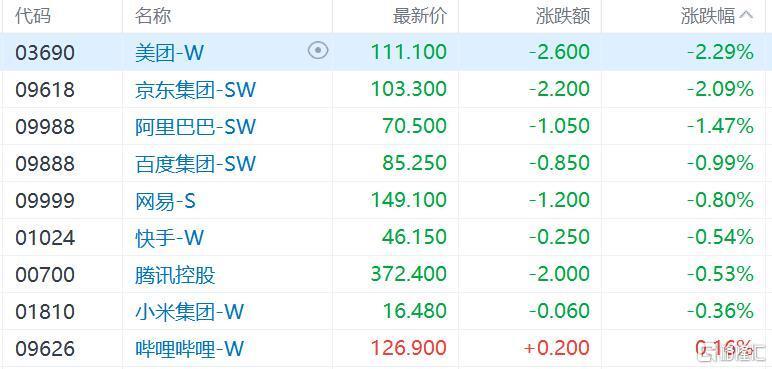The width and height of the screenshot is (772, 369).
Task: Select code 01810
Action: (x=45, y=311)
